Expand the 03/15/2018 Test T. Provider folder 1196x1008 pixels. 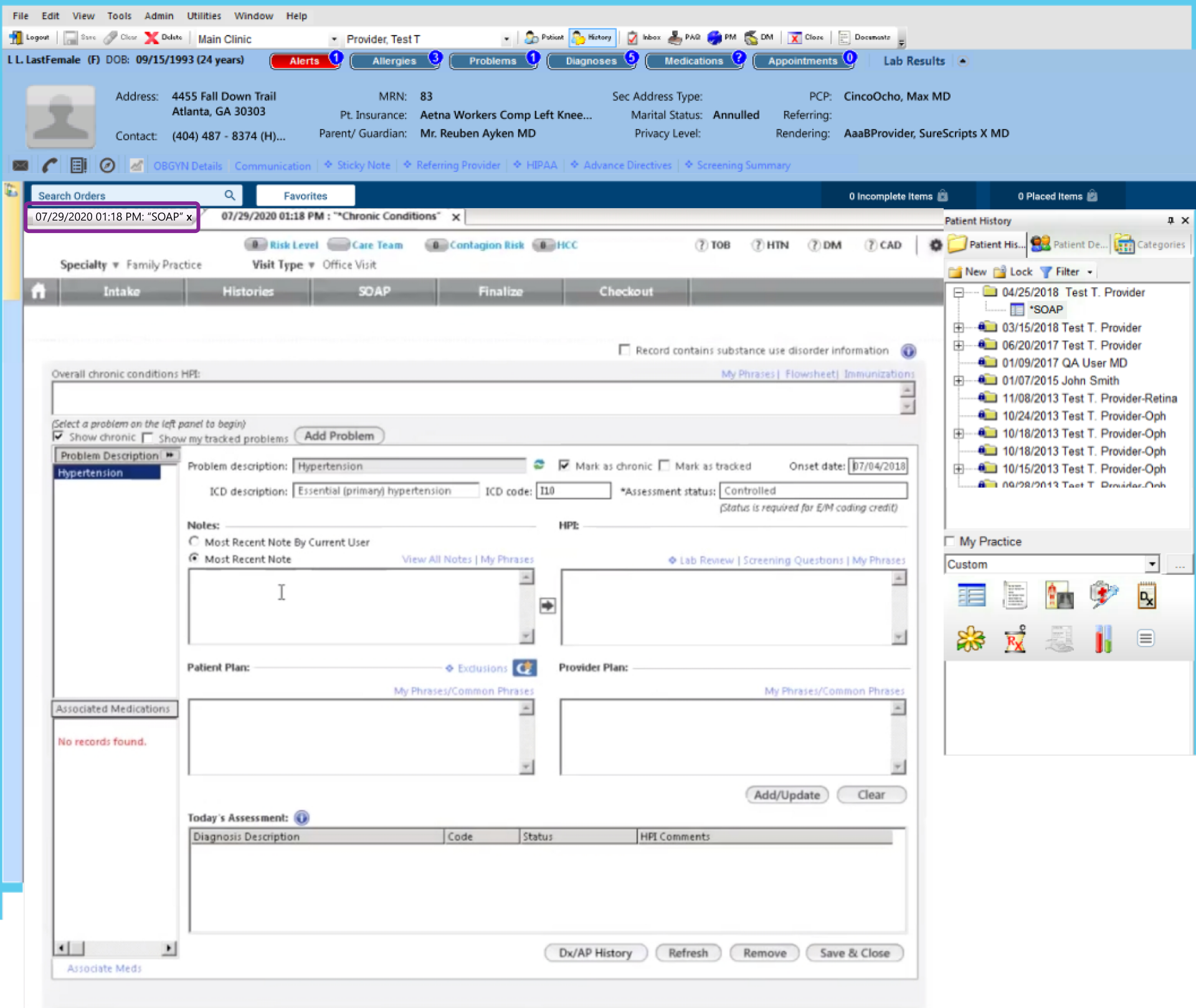point(959,328)
